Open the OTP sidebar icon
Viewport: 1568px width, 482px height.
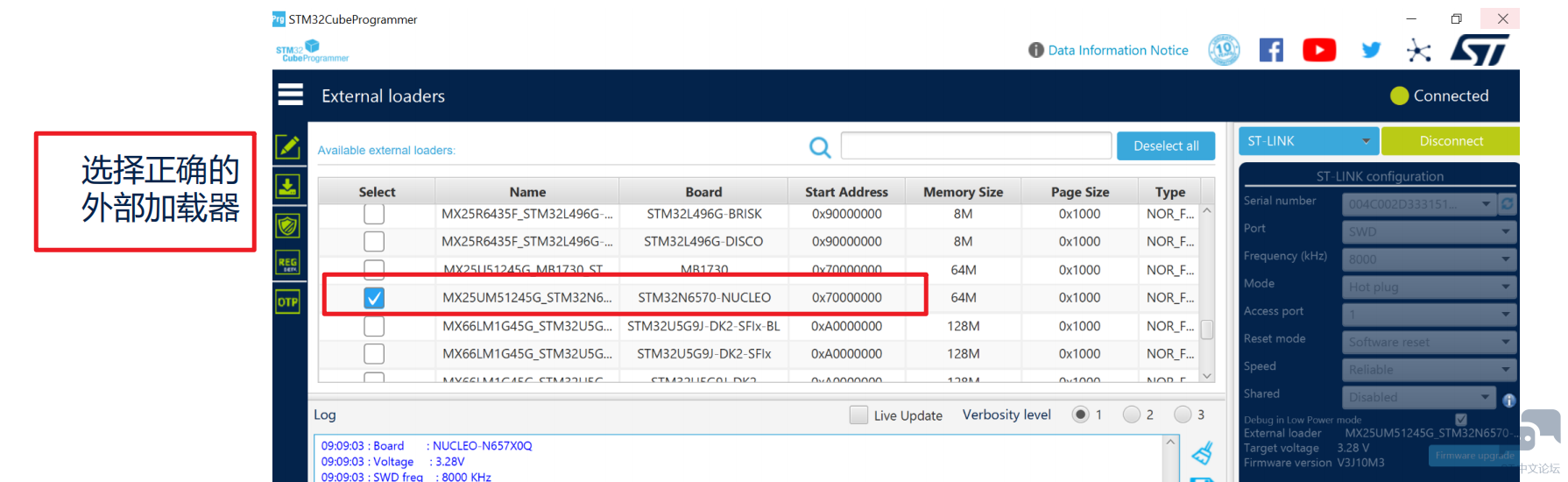click(288, 301)
